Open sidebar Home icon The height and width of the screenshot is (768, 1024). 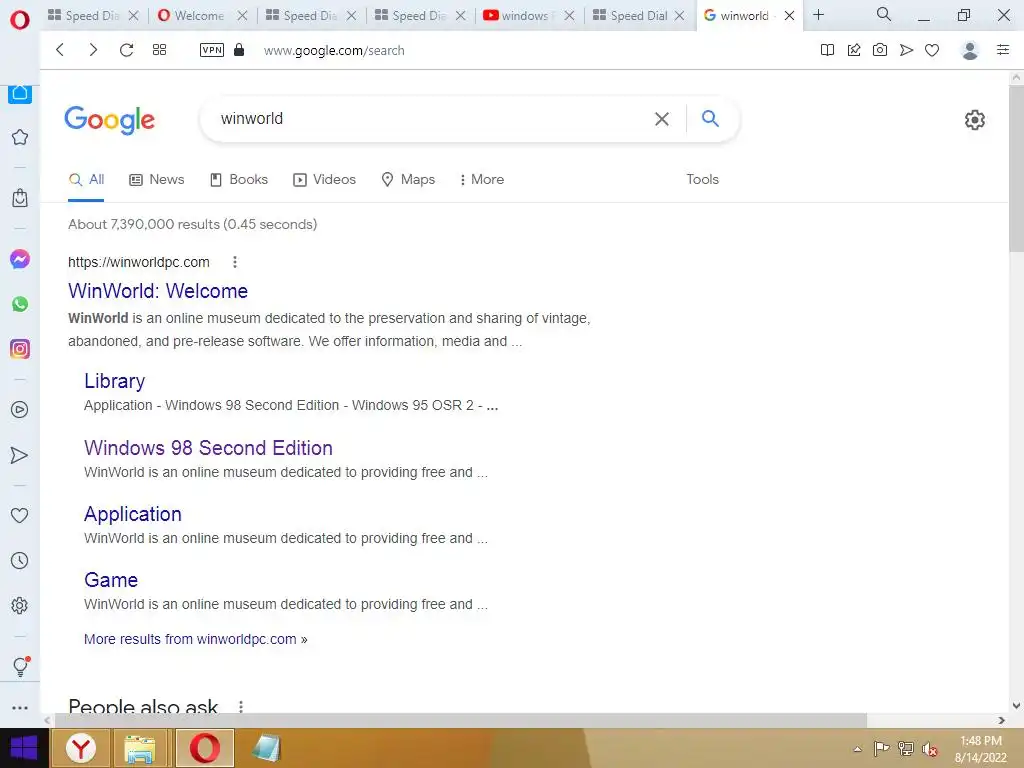click(20, 93)
